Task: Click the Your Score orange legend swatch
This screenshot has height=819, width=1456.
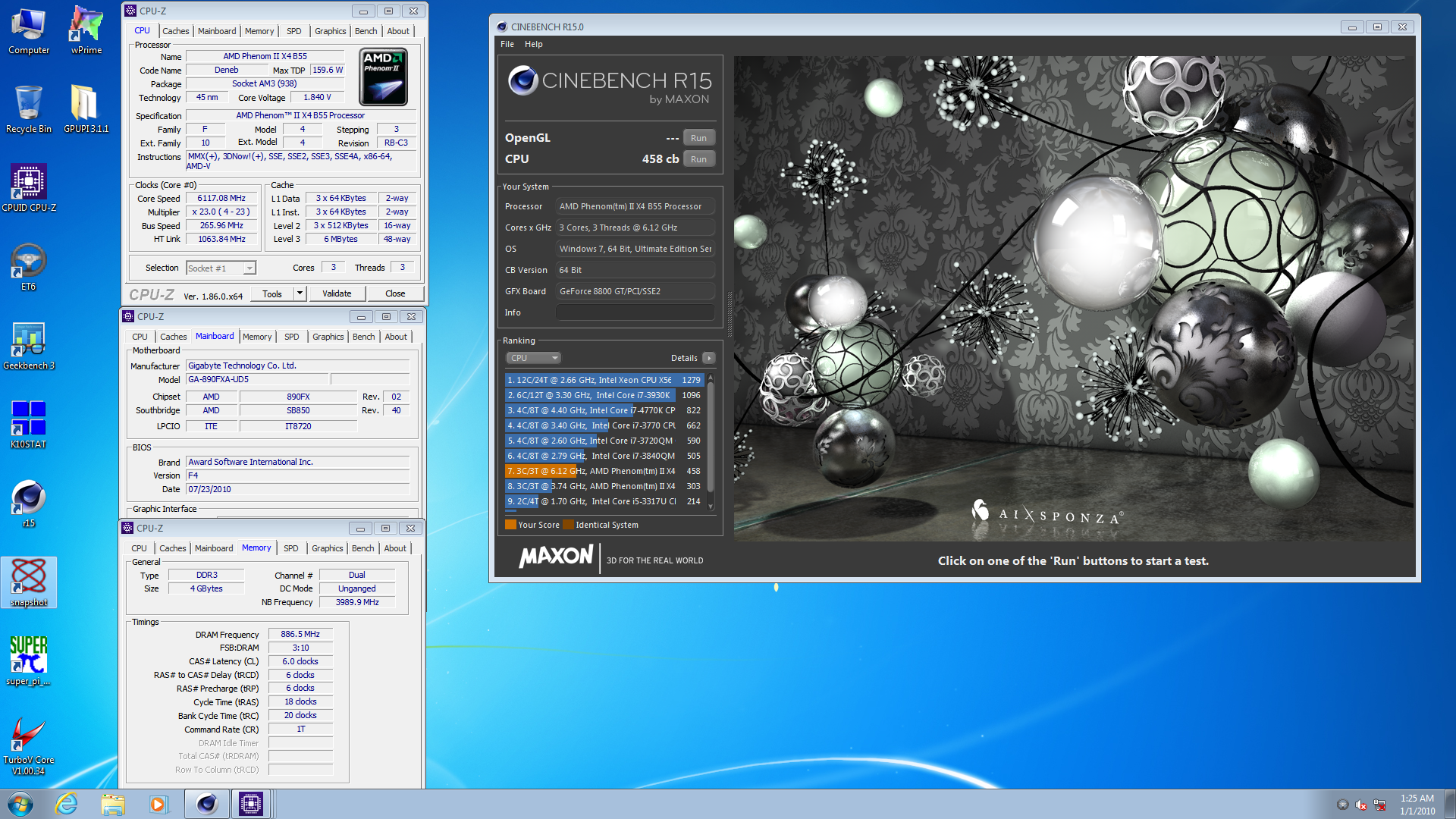Action: tap(510, 525)
